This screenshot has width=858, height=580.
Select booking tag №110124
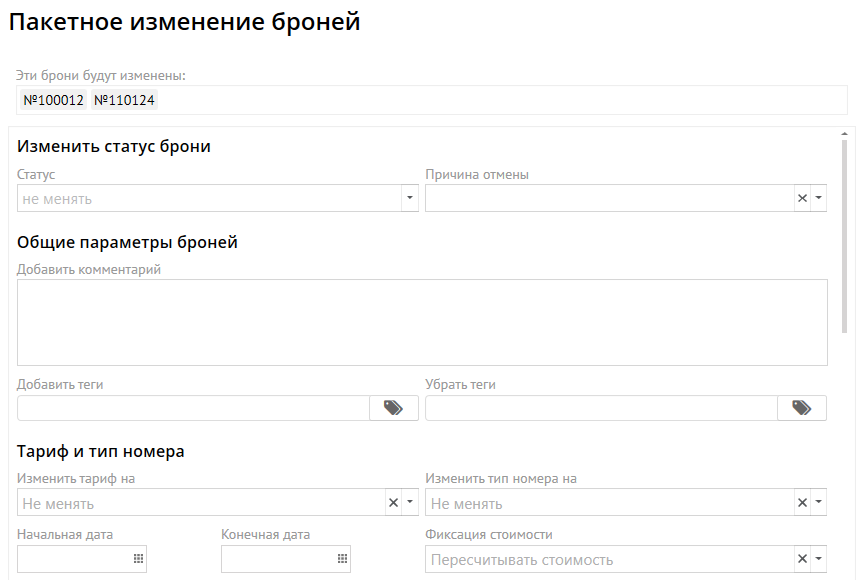(124, 100)
